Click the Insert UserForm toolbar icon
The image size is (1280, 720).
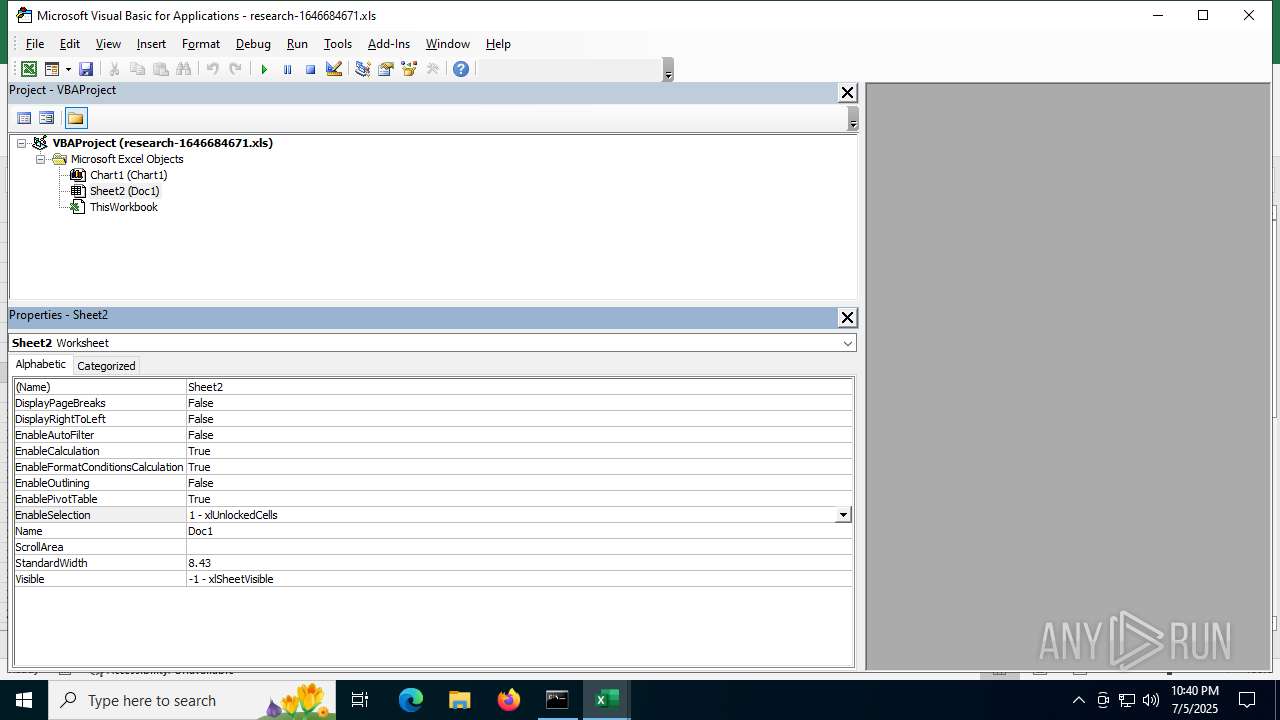tap(51, 69)
